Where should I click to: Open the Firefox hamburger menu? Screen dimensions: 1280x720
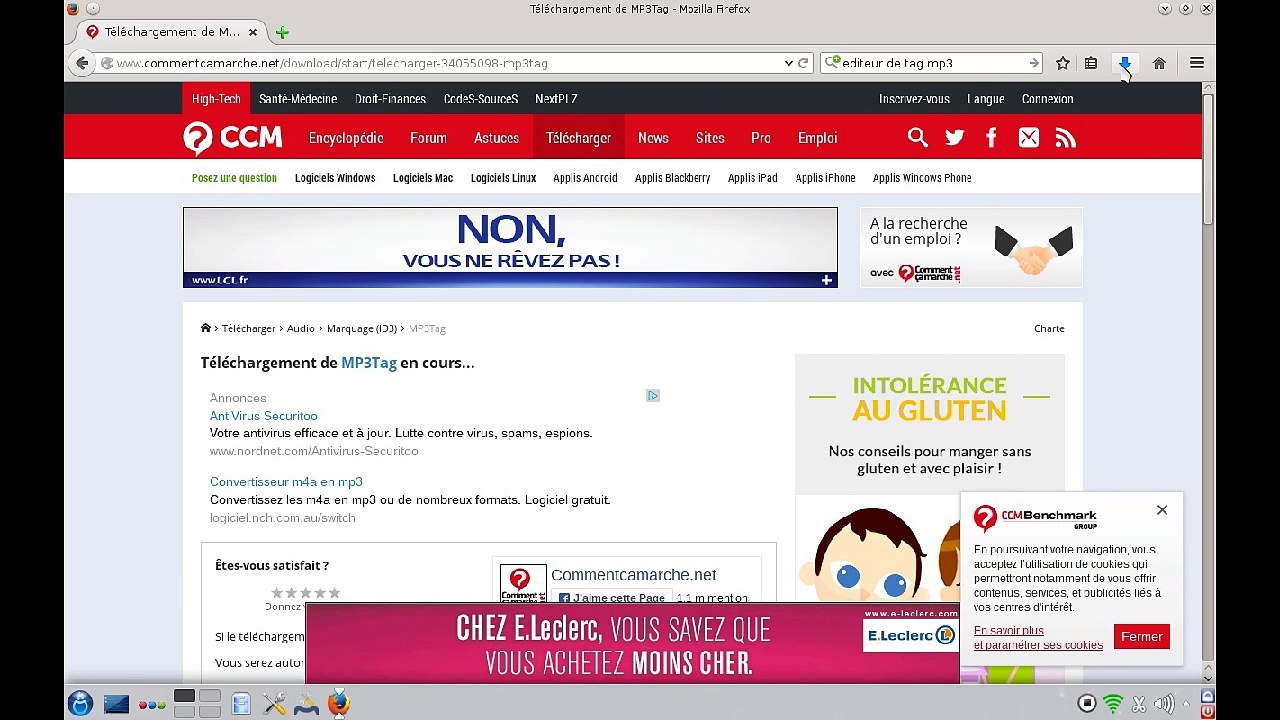point(1196,63)
